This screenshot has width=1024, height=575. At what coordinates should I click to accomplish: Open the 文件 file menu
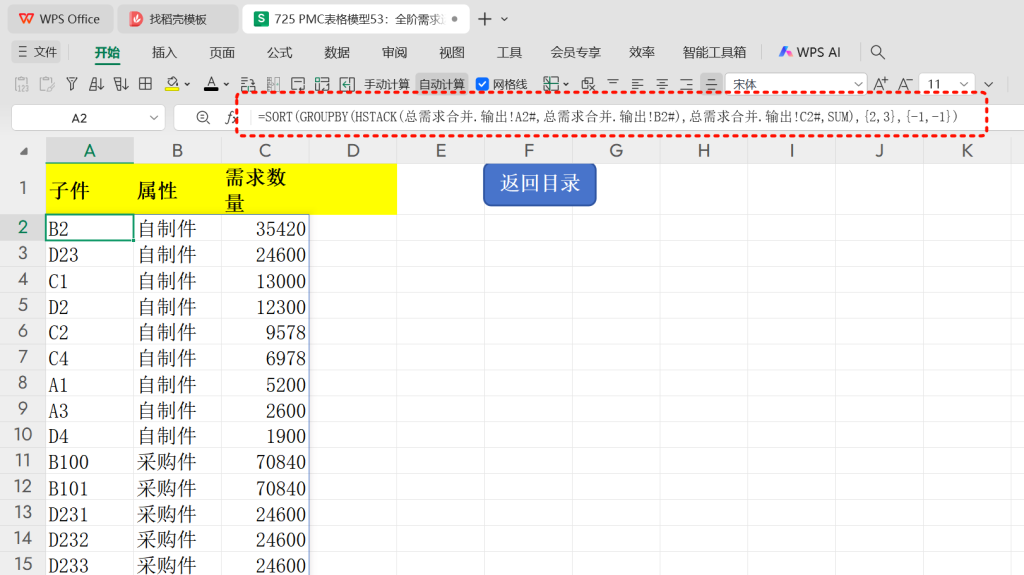point(37,52)
